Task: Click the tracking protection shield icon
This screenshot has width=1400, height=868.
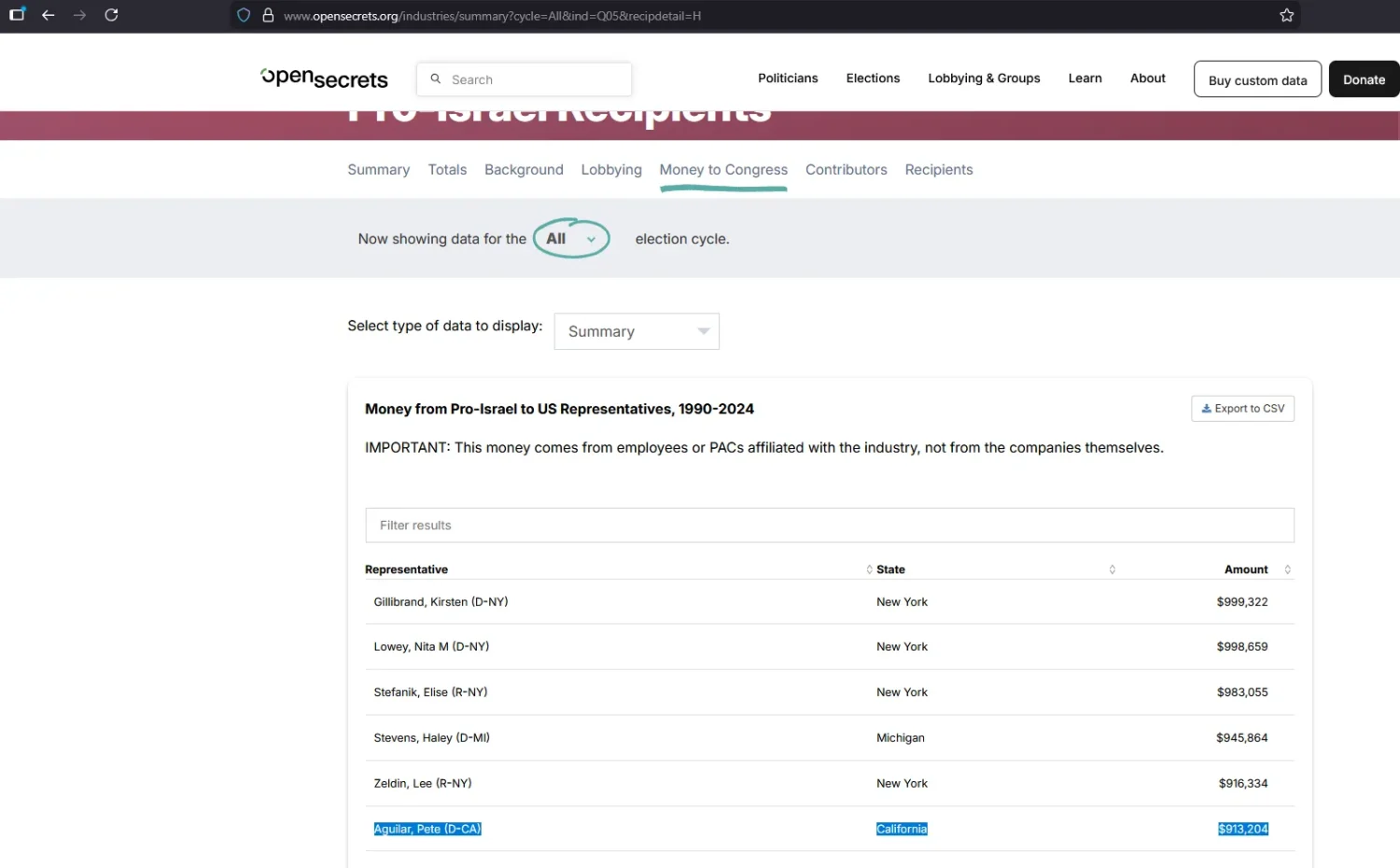Action: 244,15
